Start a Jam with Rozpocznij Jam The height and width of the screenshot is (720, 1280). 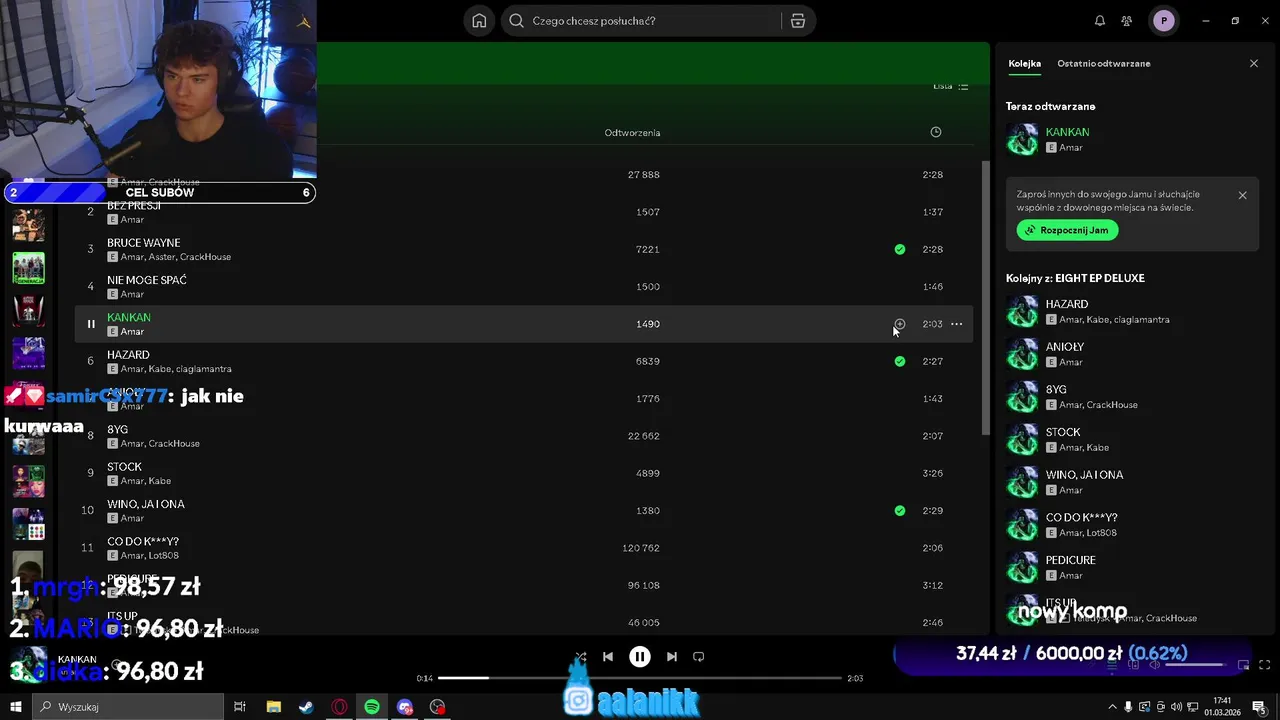(x=1067, y=230)
